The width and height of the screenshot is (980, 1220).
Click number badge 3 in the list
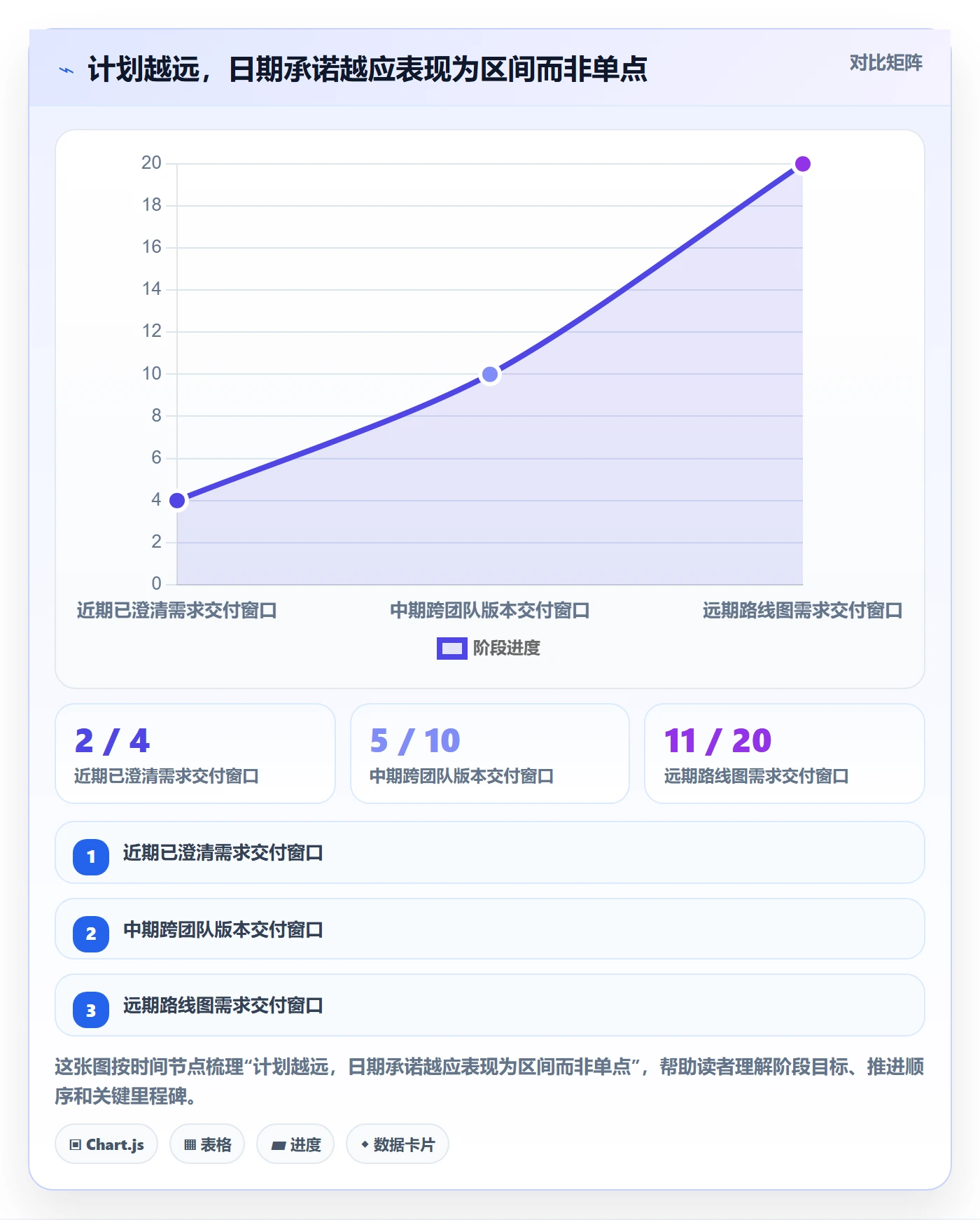(x=91, y=1010)
